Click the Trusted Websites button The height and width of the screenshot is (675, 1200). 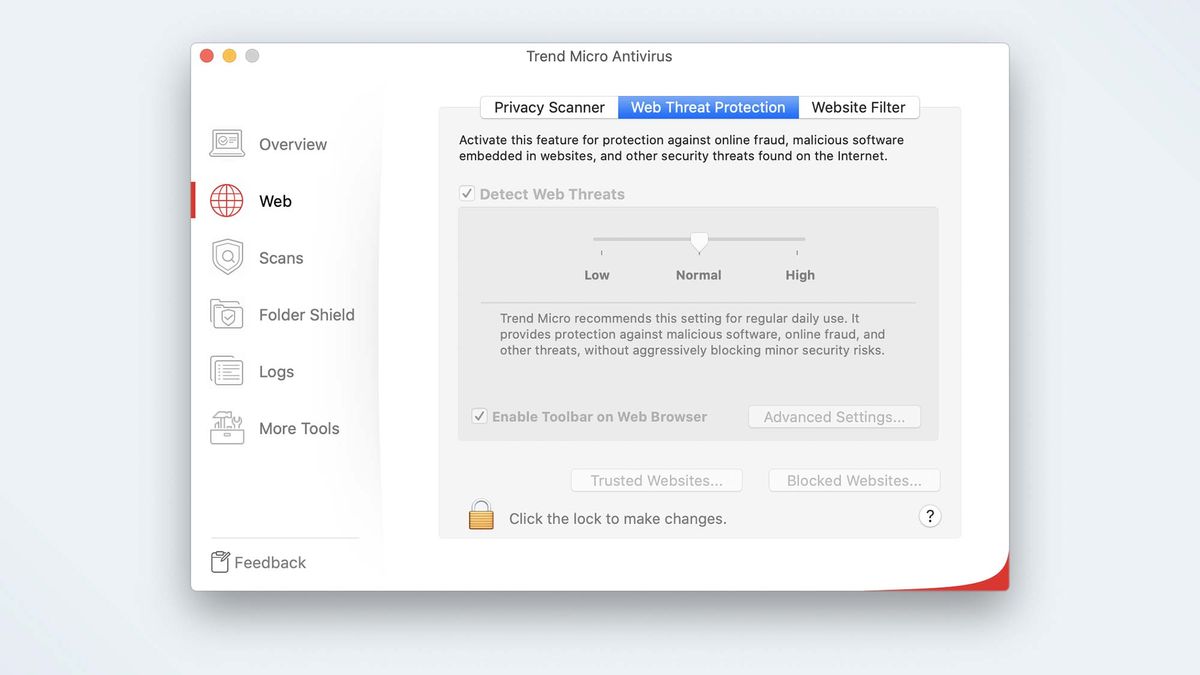656,480
